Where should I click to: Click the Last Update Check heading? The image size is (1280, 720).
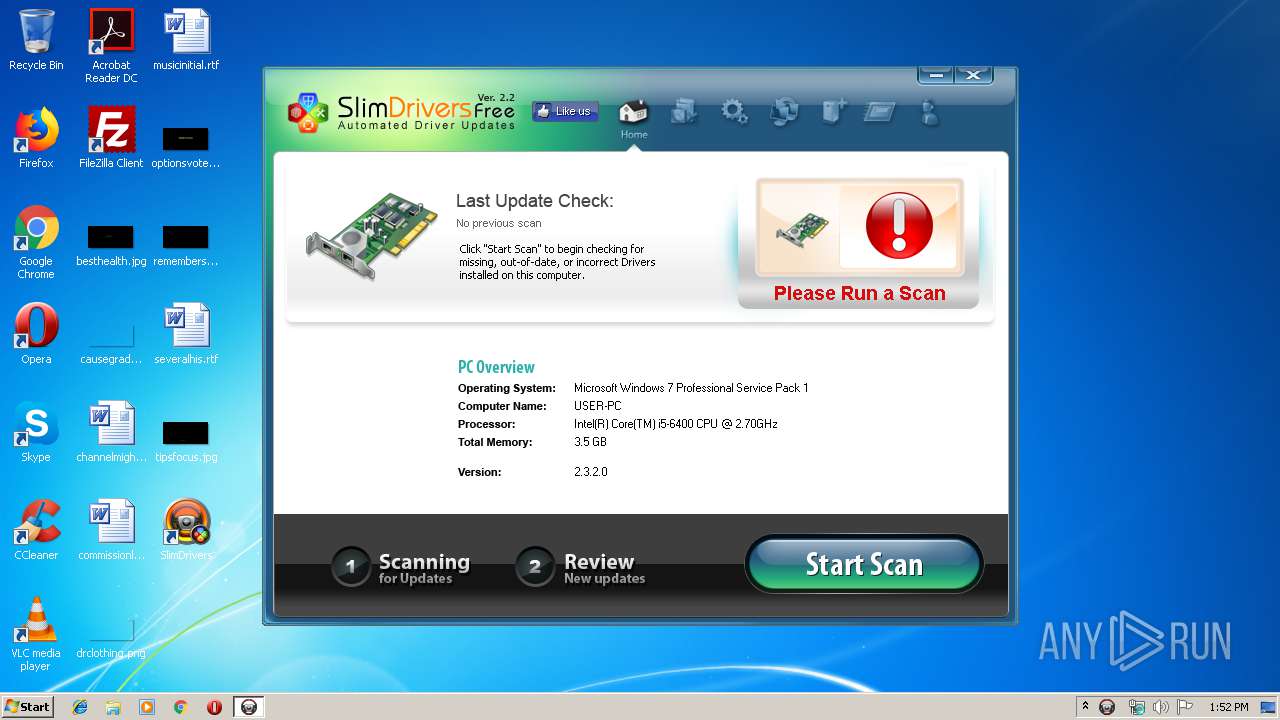[x=534, y=201]
